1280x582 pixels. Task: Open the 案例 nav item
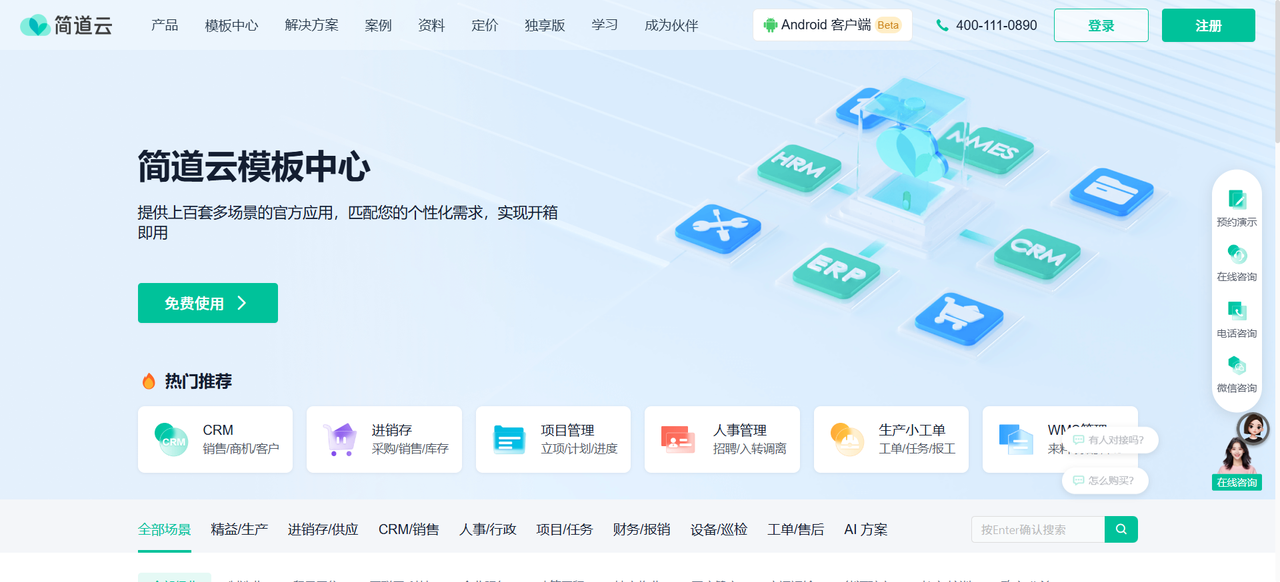tap(378, 25)
